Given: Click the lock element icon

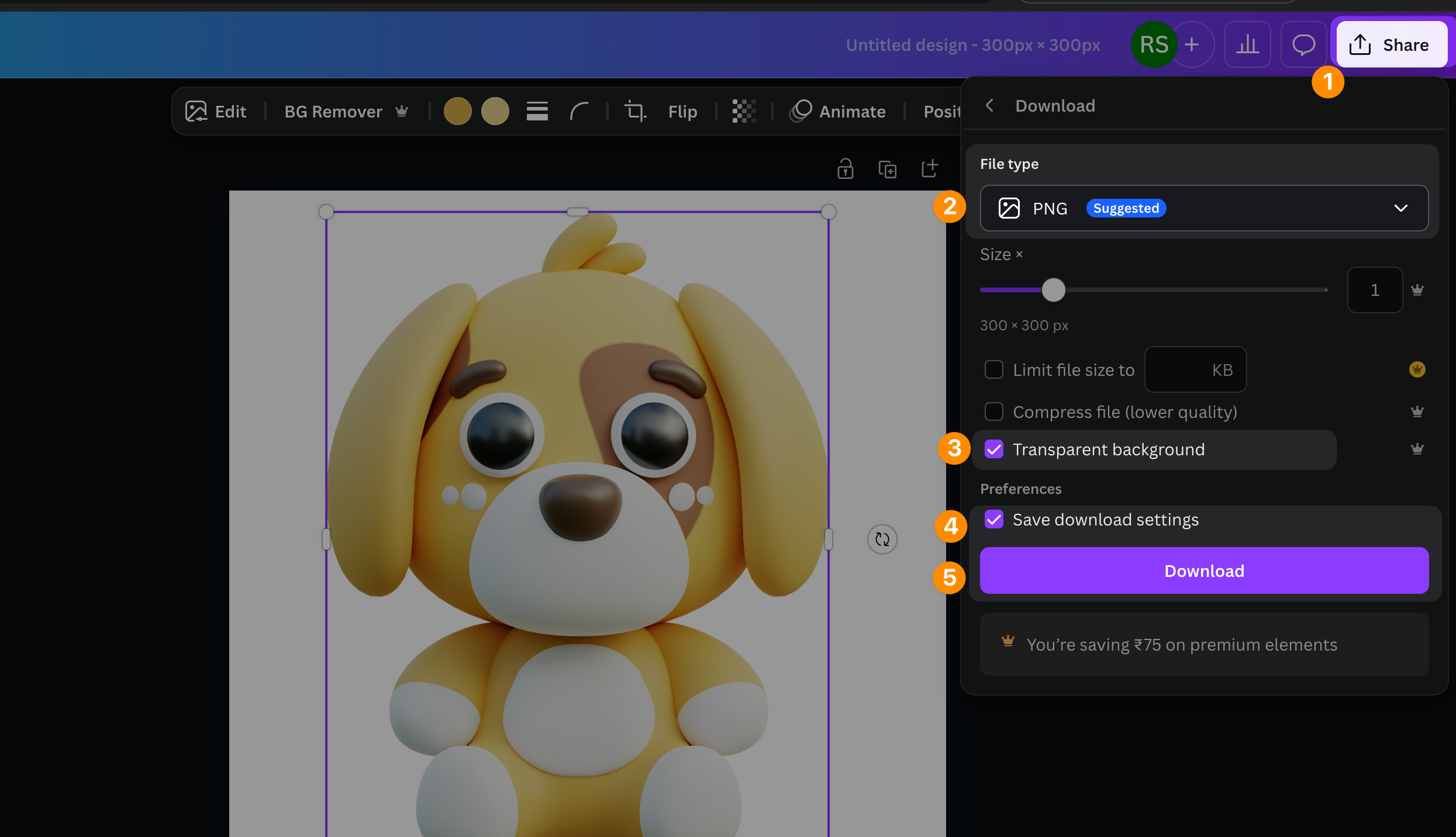Looking at the screenshot, I should (x=846, y=169).
